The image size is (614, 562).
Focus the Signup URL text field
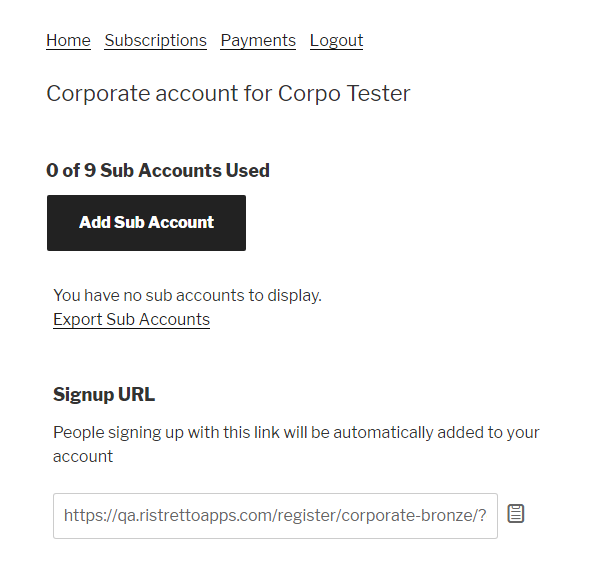275,516
